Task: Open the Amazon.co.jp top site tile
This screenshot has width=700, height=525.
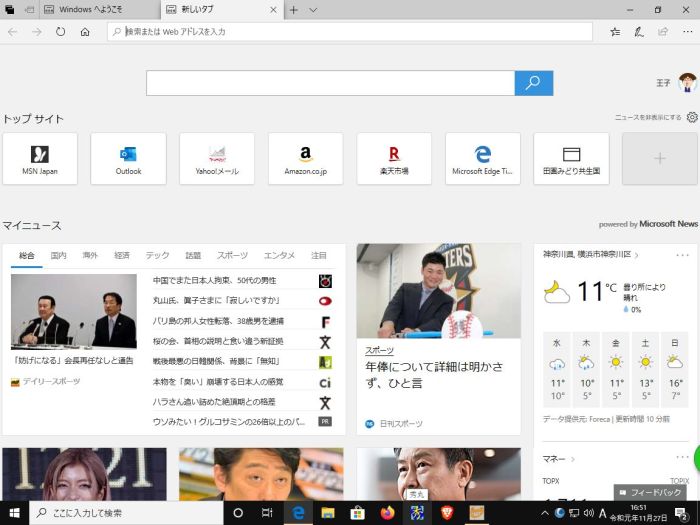Action: coord(305,158)
